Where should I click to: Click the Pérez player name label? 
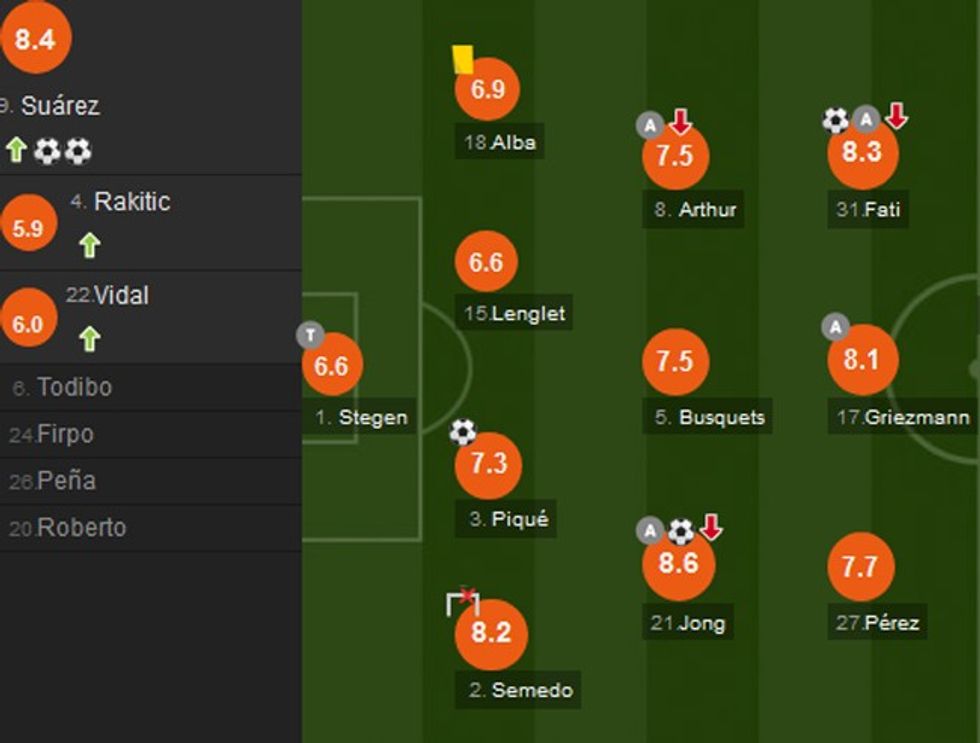pyautogui.click(x=878, y=622)
